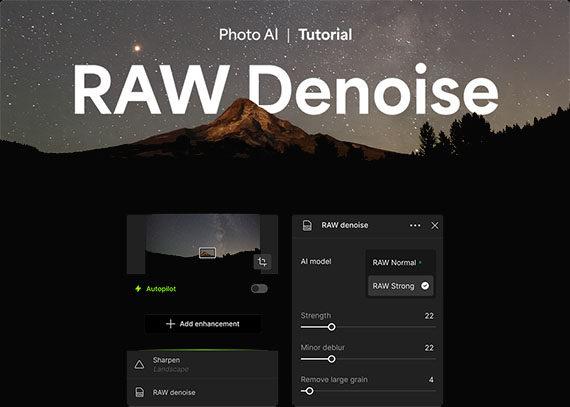Click the Minor deblur label

(322, 347)
